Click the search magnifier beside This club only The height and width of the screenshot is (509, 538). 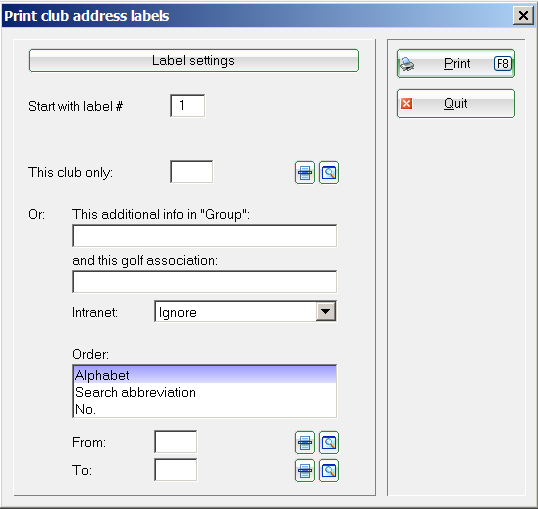click(329, 172)
